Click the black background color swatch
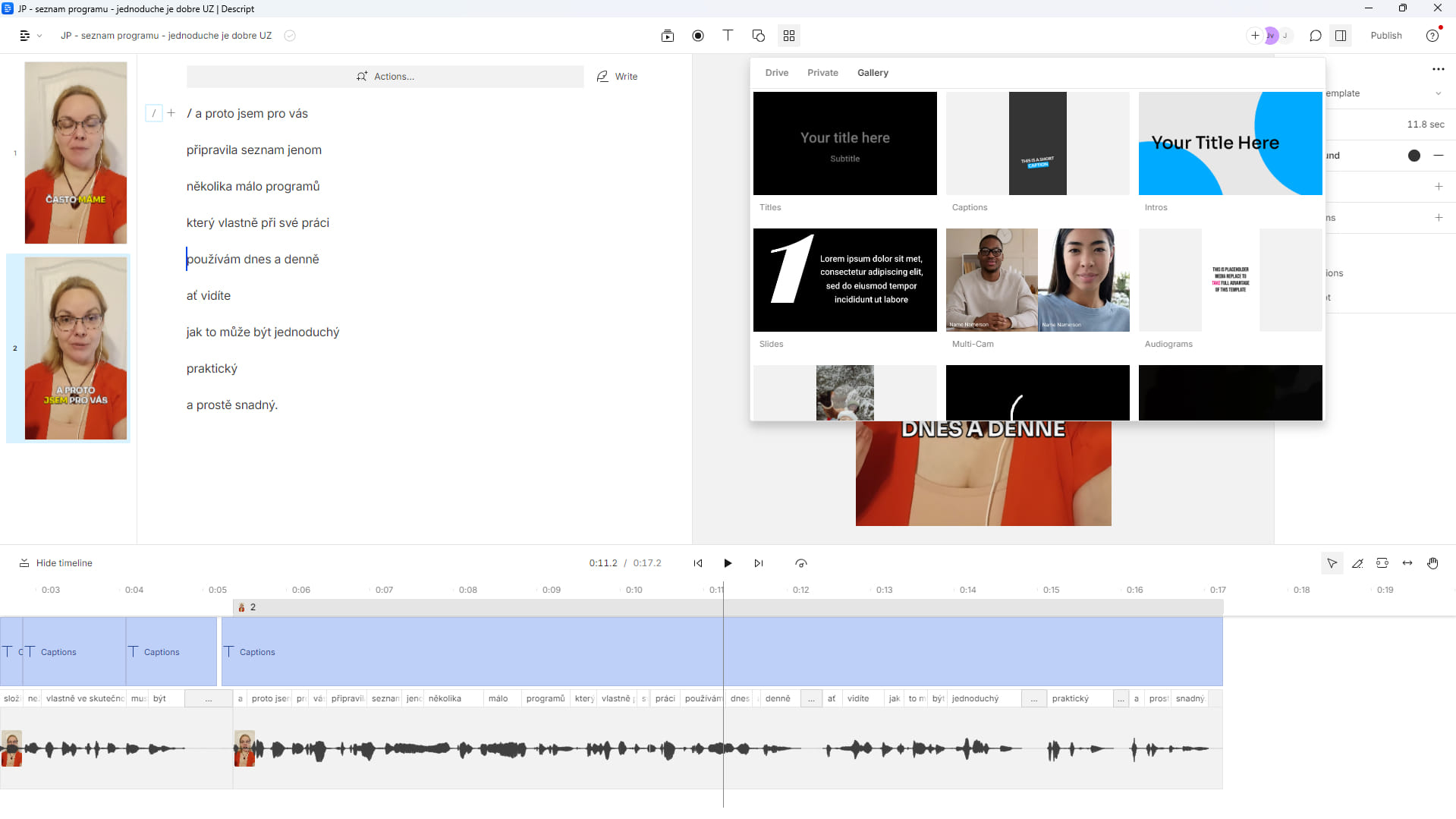1456x819 pixels. point(1414,156)
